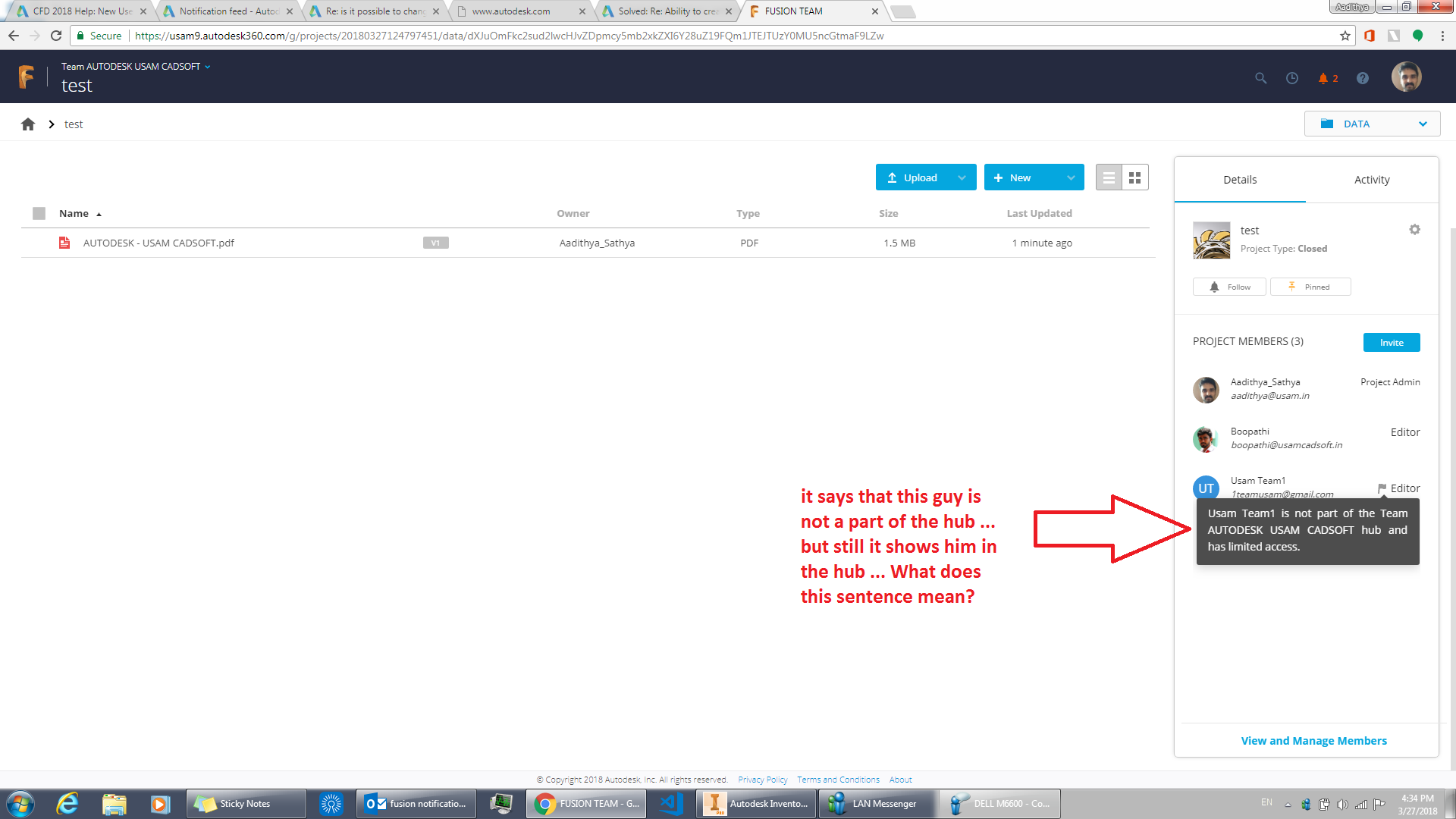Image resolution: width=1456 pixels, height=819 pixels.
Task: Click the address bar URL
Action: (509, 36)
